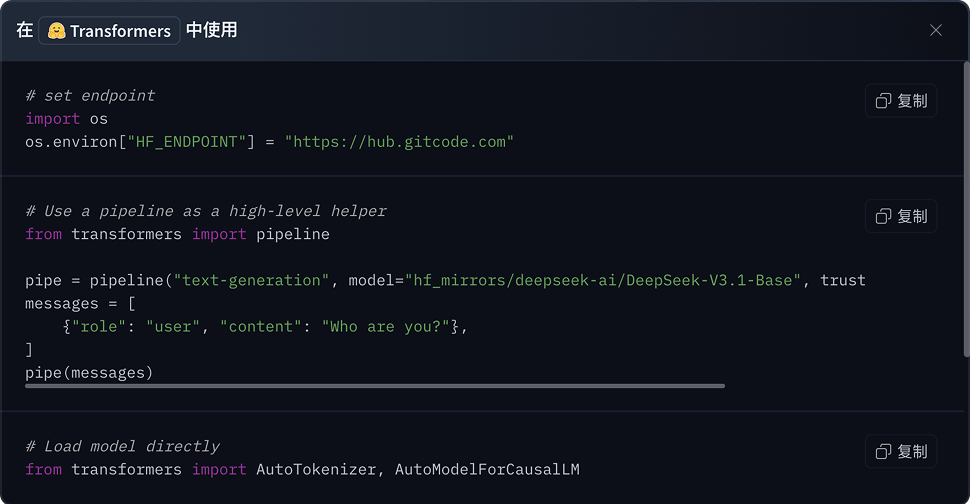Click the "Who are you?" message text
The width and height of the screenshot is (970, 504).
(x=385, y=326)
